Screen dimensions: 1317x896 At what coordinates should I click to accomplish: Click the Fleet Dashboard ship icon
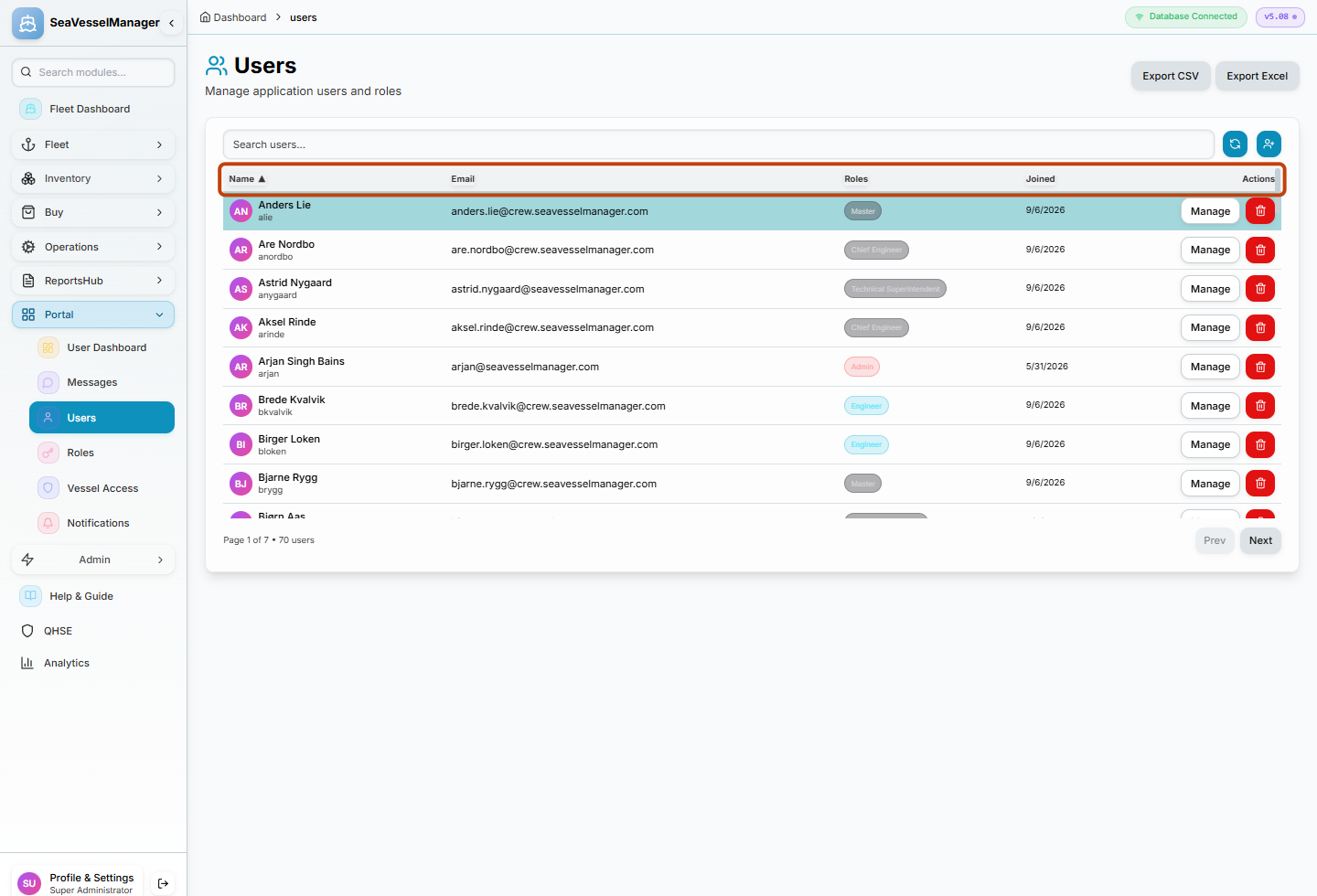click(x=30, y=109)
